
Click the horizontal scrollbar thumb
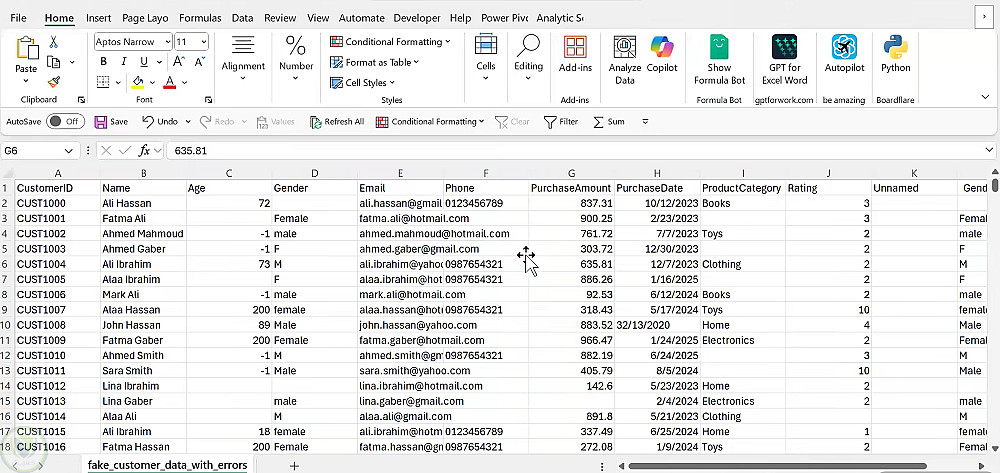tap(778, 466)
